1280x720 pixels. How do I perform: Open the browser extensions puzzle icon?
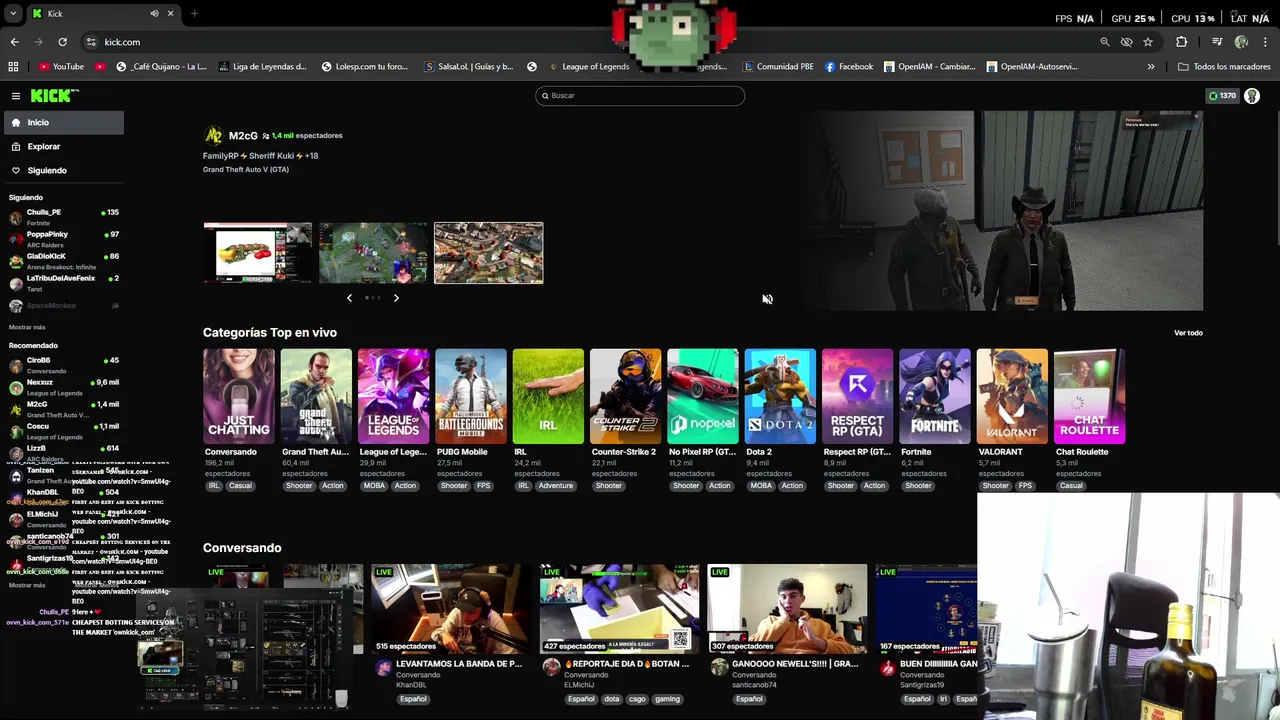[x=1182, y=42]
